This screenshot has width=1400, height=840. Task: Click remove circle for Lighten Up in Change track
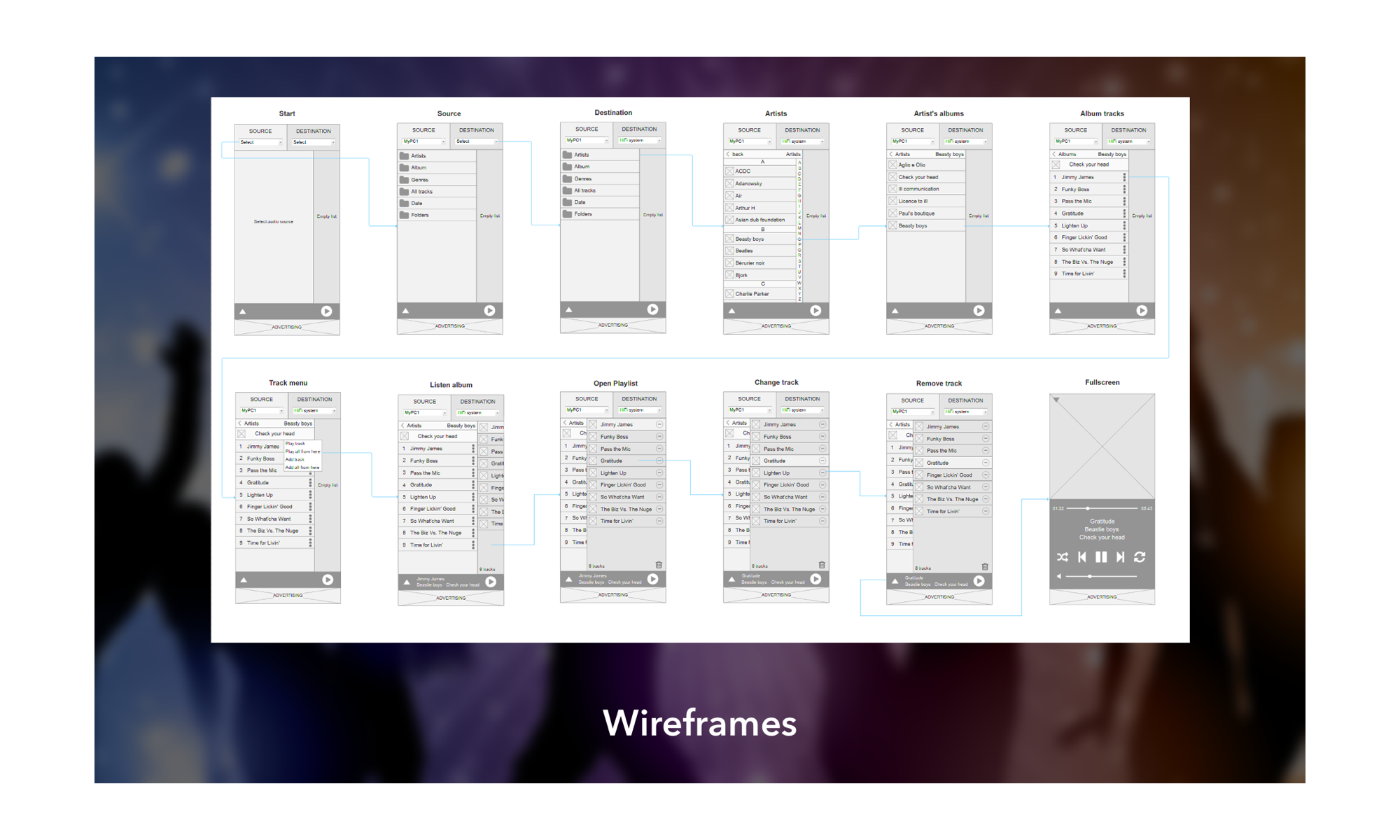822,472
